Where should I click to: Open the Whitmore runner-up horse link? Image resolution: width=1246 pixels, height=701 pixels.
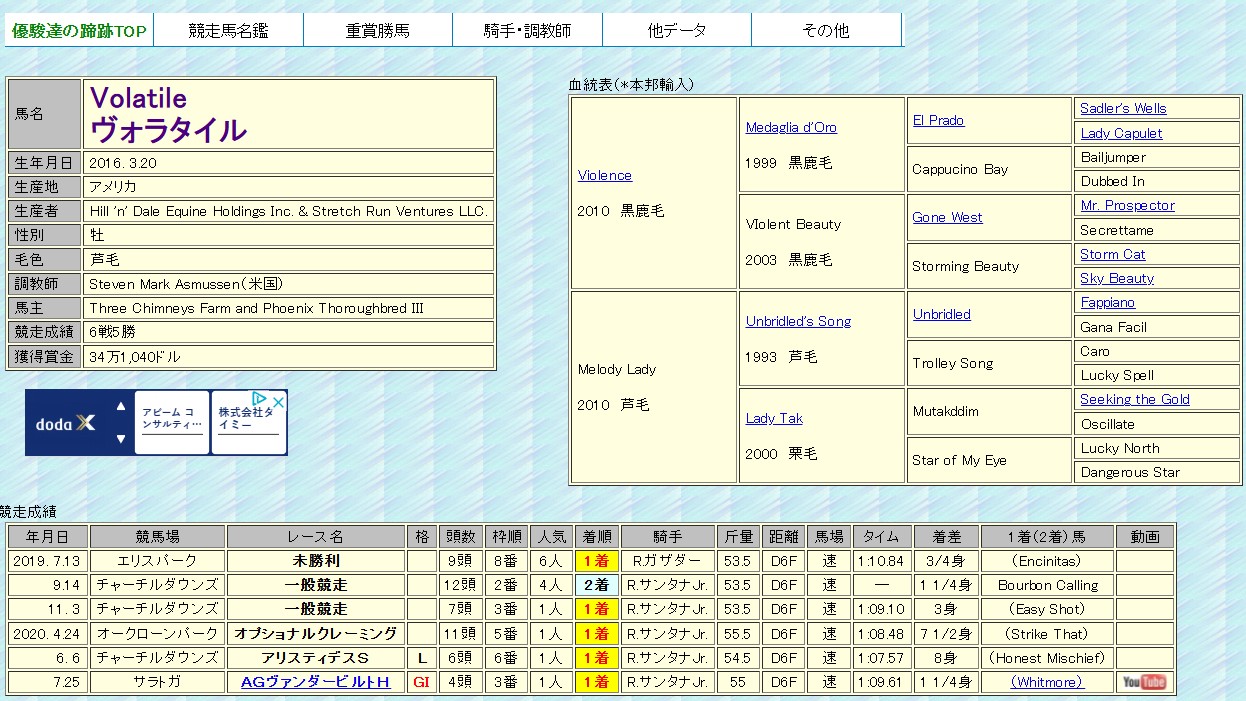[1047, 682]
